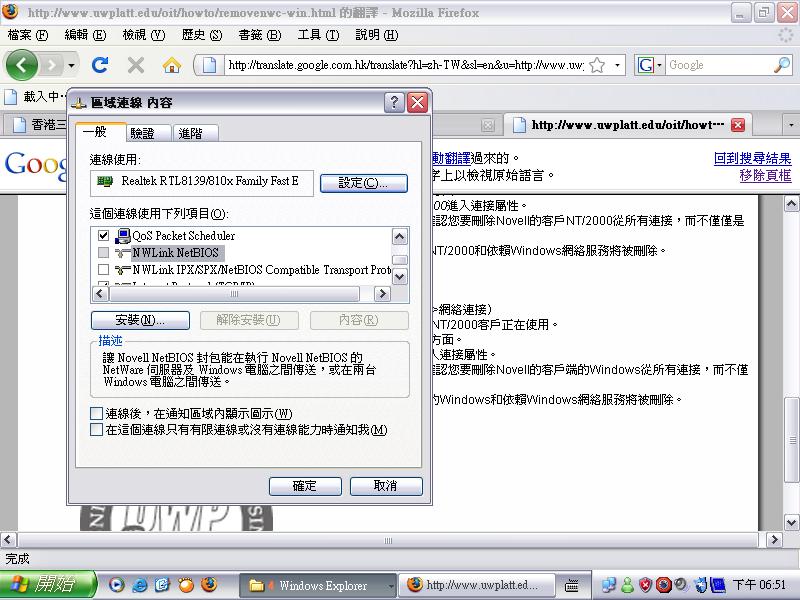This screenshot has height=600, width=800.
Task: Open the Home page icon
Action: 172,65
